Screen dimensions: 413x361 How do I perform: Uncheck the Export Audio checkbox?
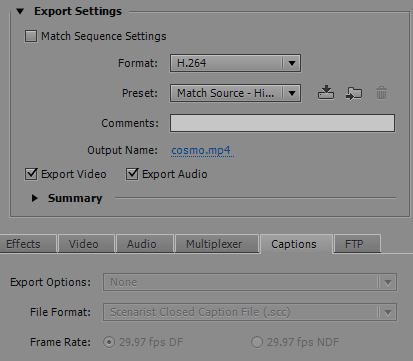[132, 174]
